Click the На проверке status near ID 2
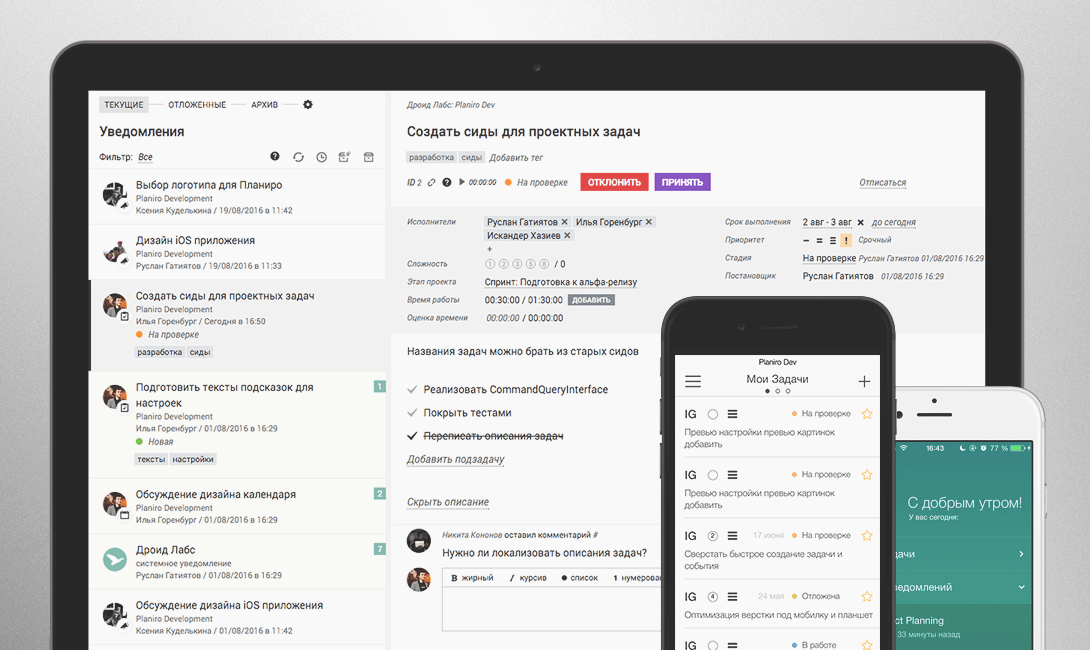Viewport: 1090px width, 650px height. coord(536,182)
